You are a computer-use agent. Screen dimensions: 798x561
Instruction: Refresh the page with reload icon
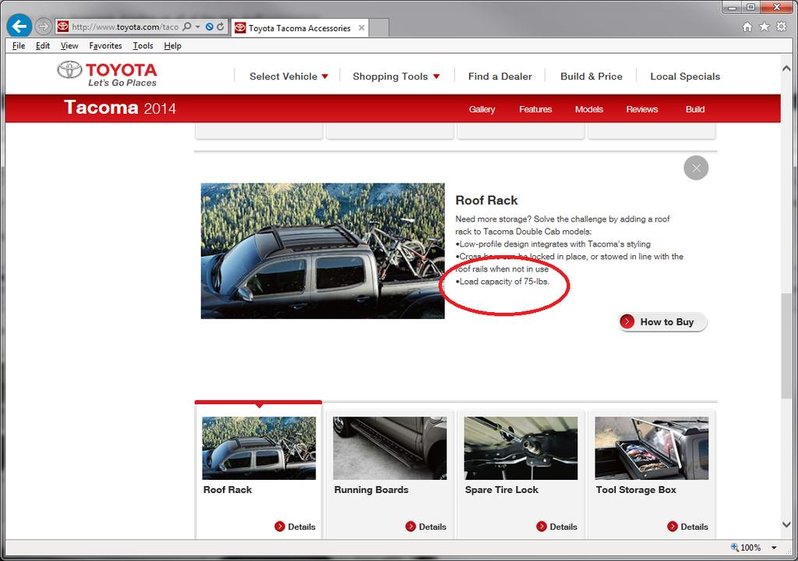coord(220,26)
